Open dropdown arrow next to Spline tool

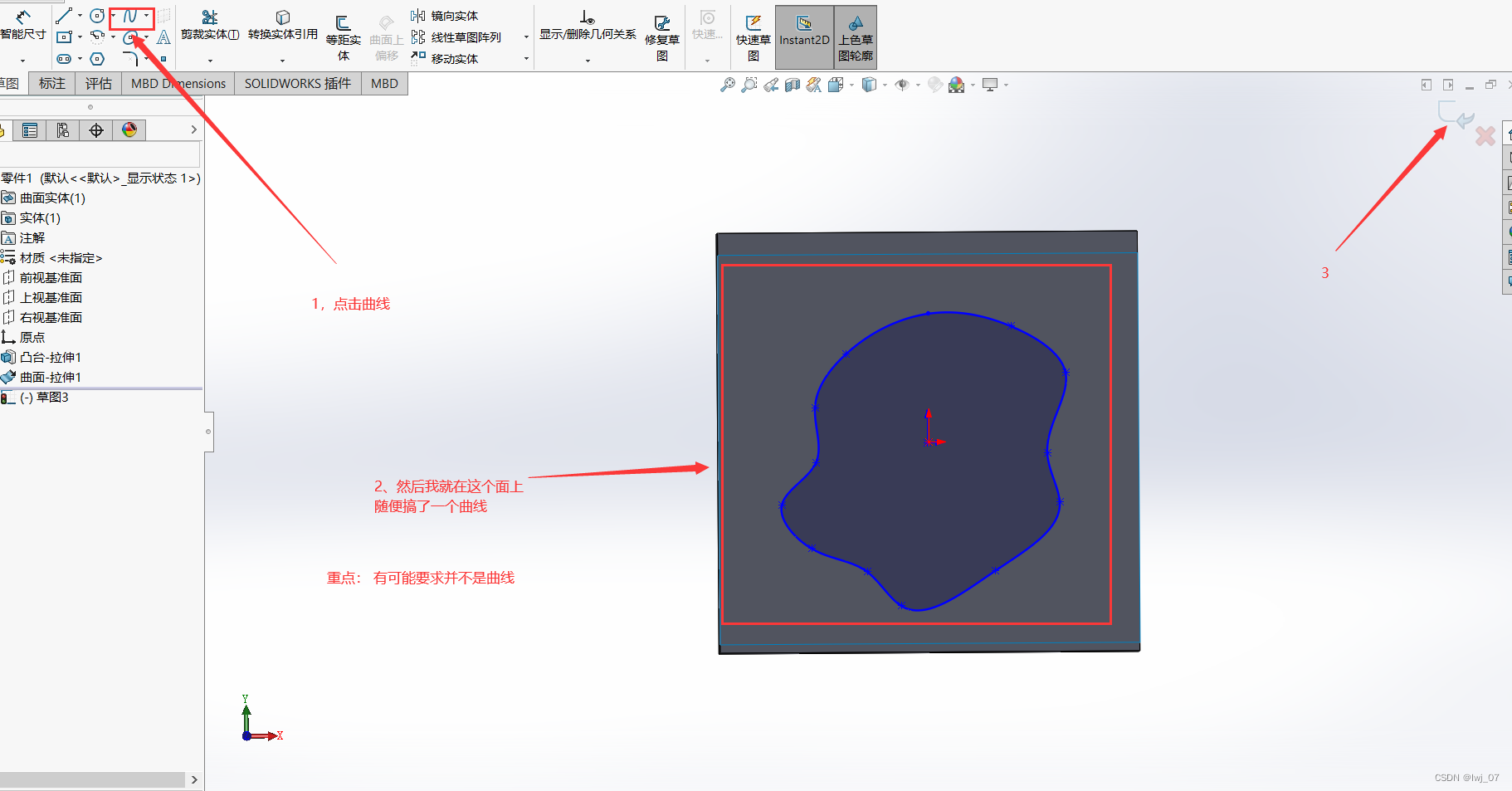point(146,16)
